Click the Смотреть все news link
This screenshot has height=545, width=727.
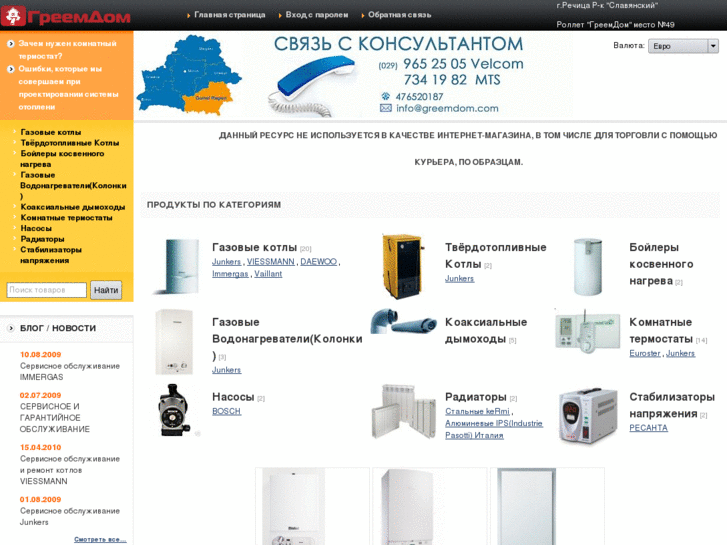(100, 539)
